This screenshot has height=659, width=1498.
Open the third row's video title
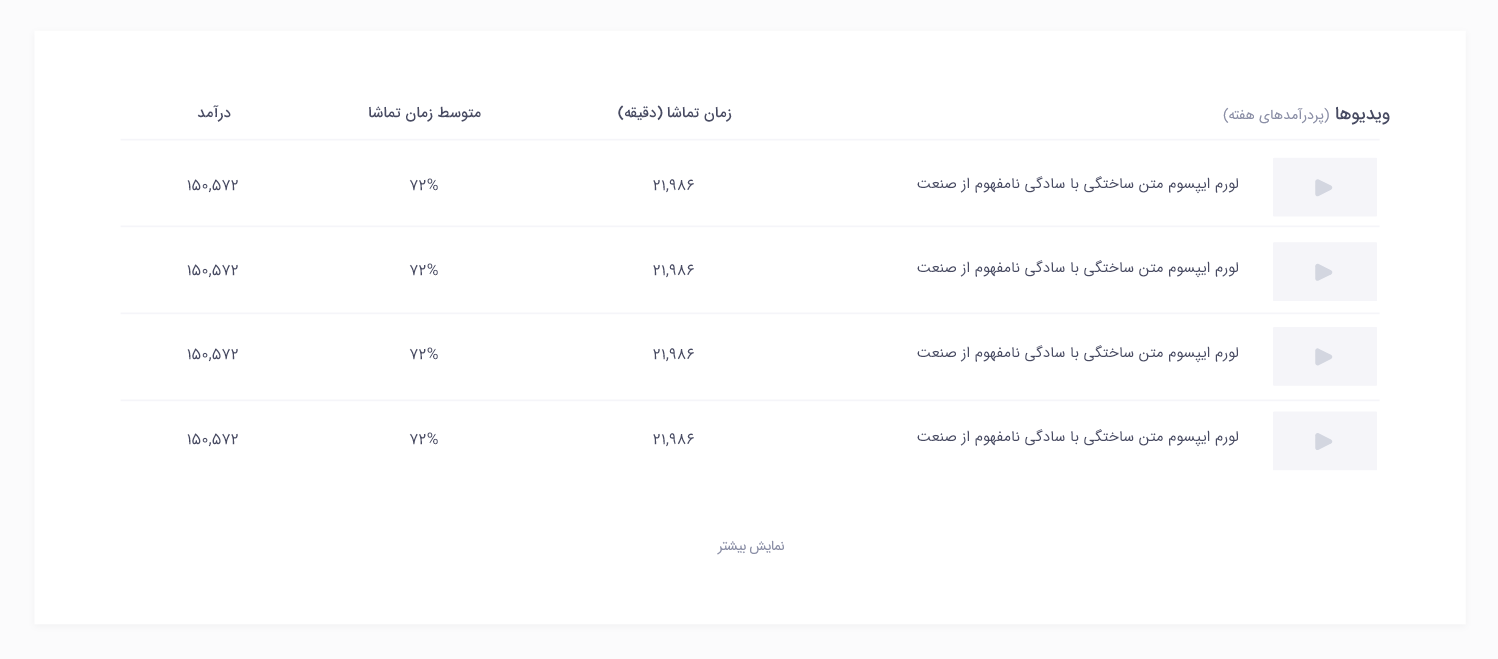point(1078,353)
